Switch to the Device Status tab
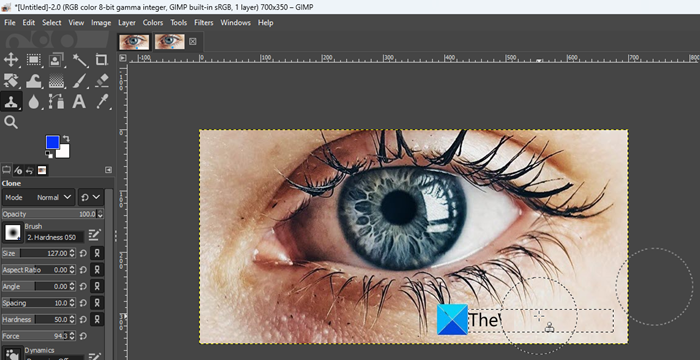 pyautogui.click(x=18, y=170)
